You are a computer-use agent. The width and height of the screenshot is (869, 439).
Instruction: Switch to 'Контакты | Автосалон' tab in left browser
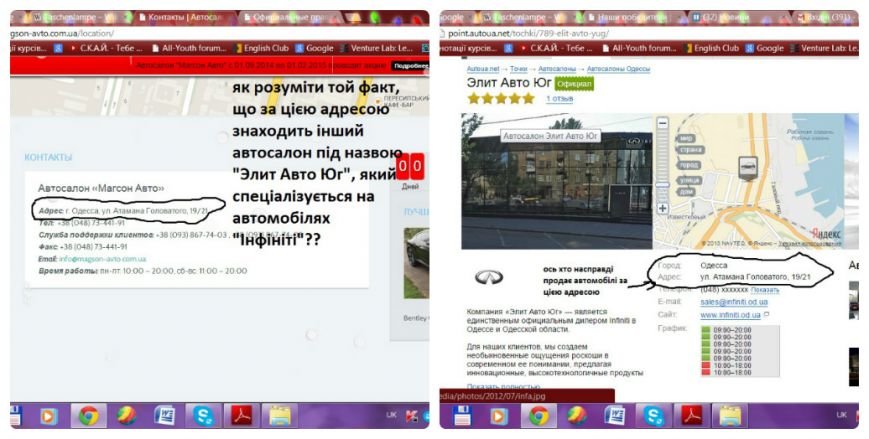[183, 17]
